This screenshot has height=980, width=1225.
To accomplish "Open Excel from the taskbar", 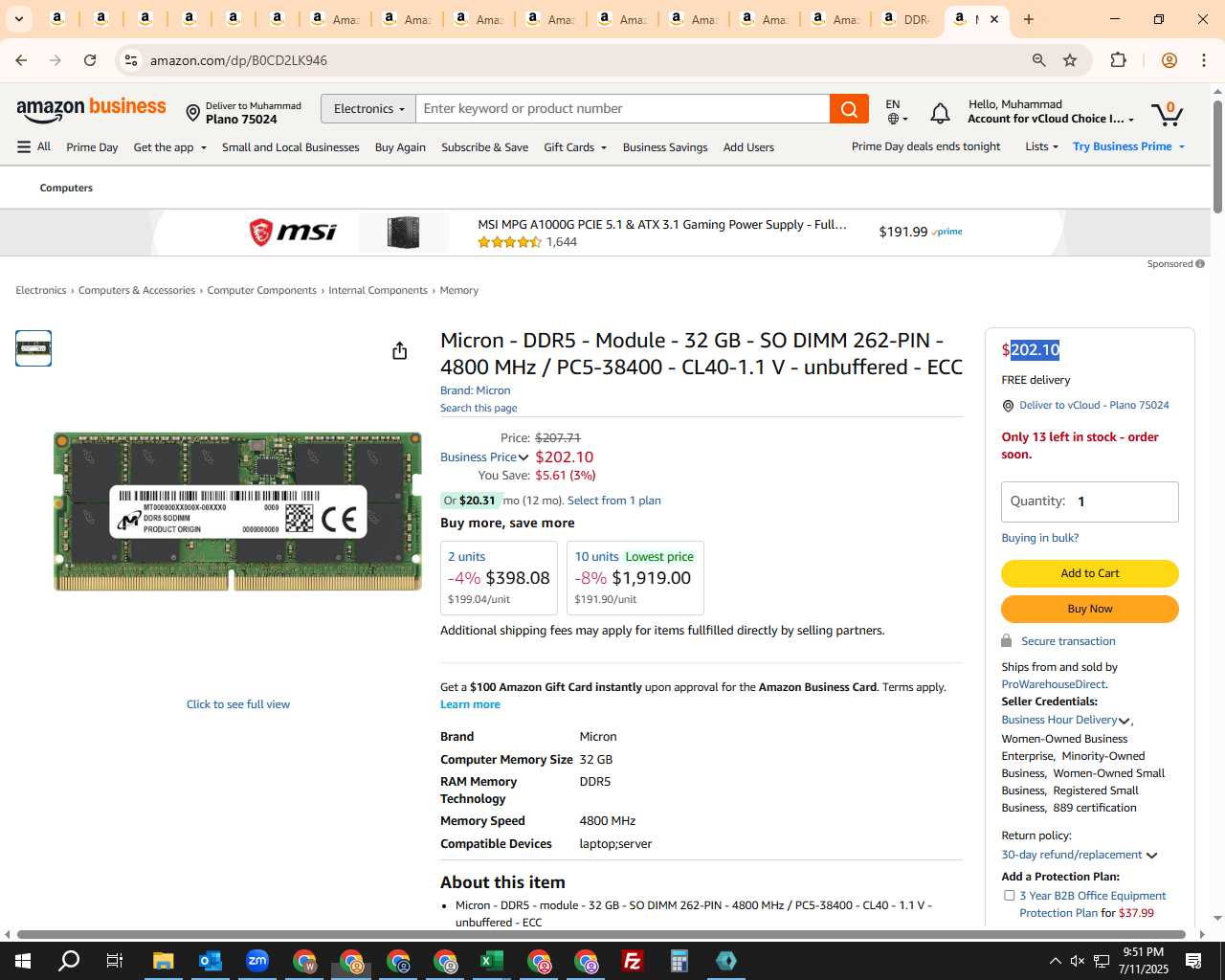I will [x=491, y=961].
